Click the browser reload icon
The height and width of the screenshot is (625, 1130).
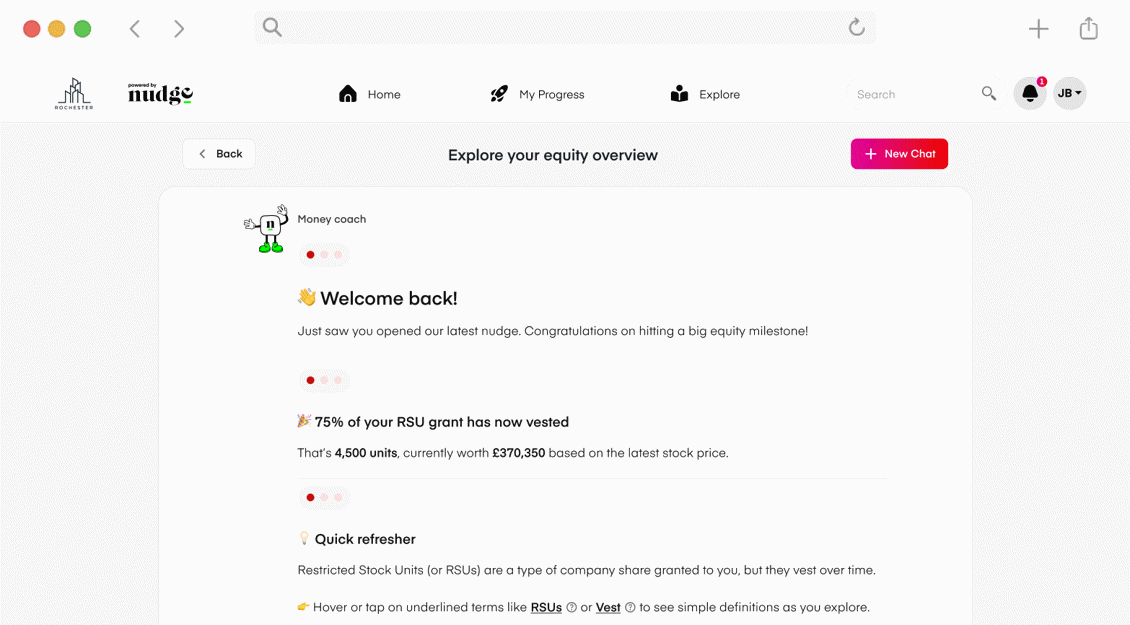(856, 28)
